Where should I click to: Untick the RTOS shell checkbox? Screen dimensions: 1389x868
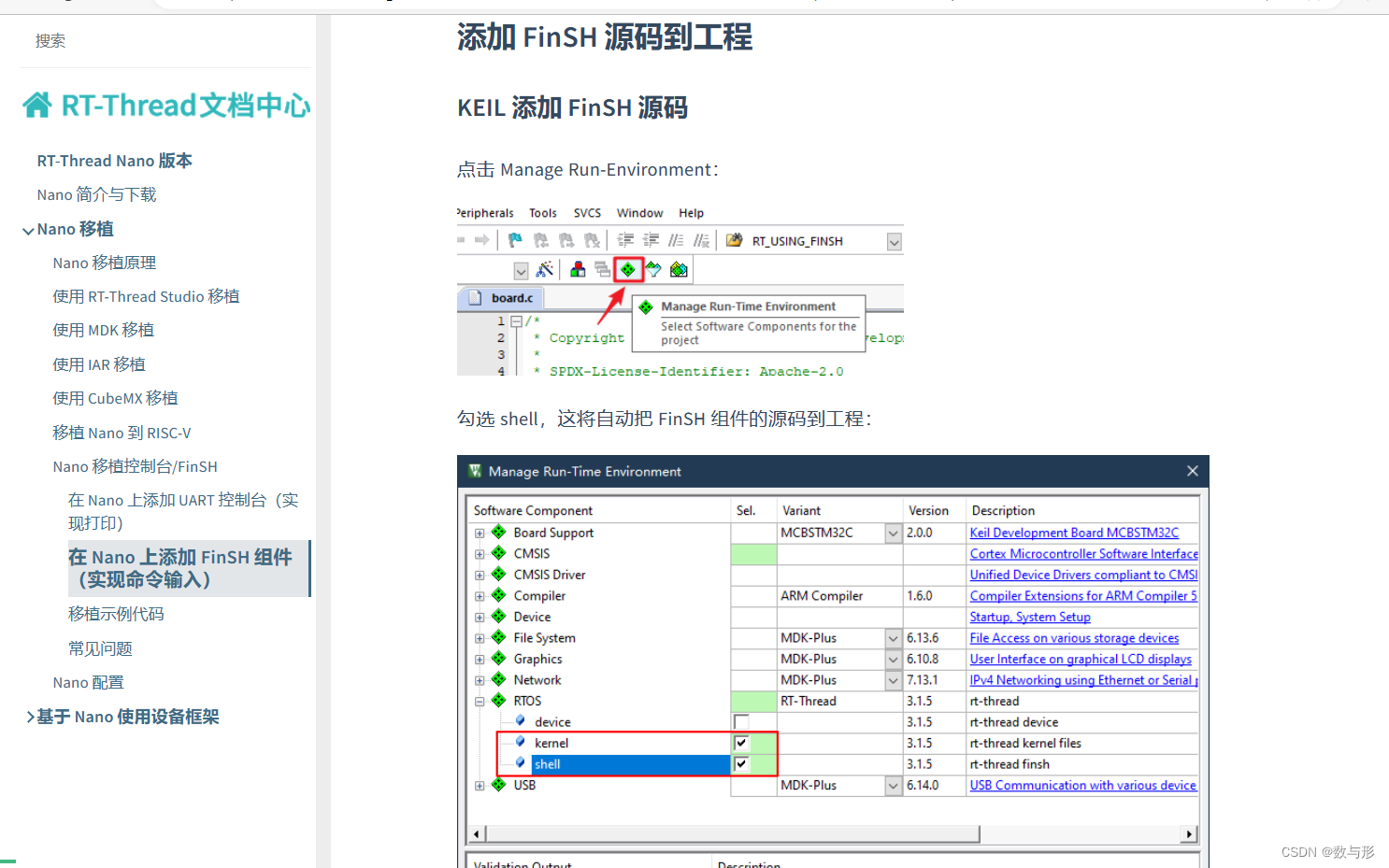[x=741, y=764]
